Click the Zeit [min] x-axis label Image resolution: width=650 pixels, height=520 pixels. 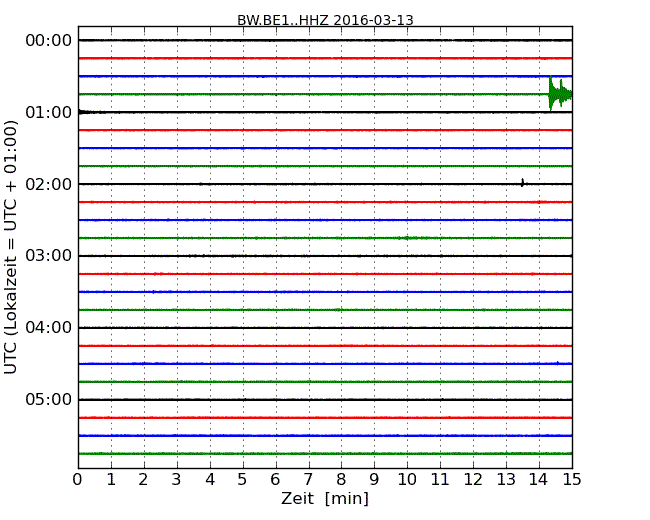coord(325,498)
